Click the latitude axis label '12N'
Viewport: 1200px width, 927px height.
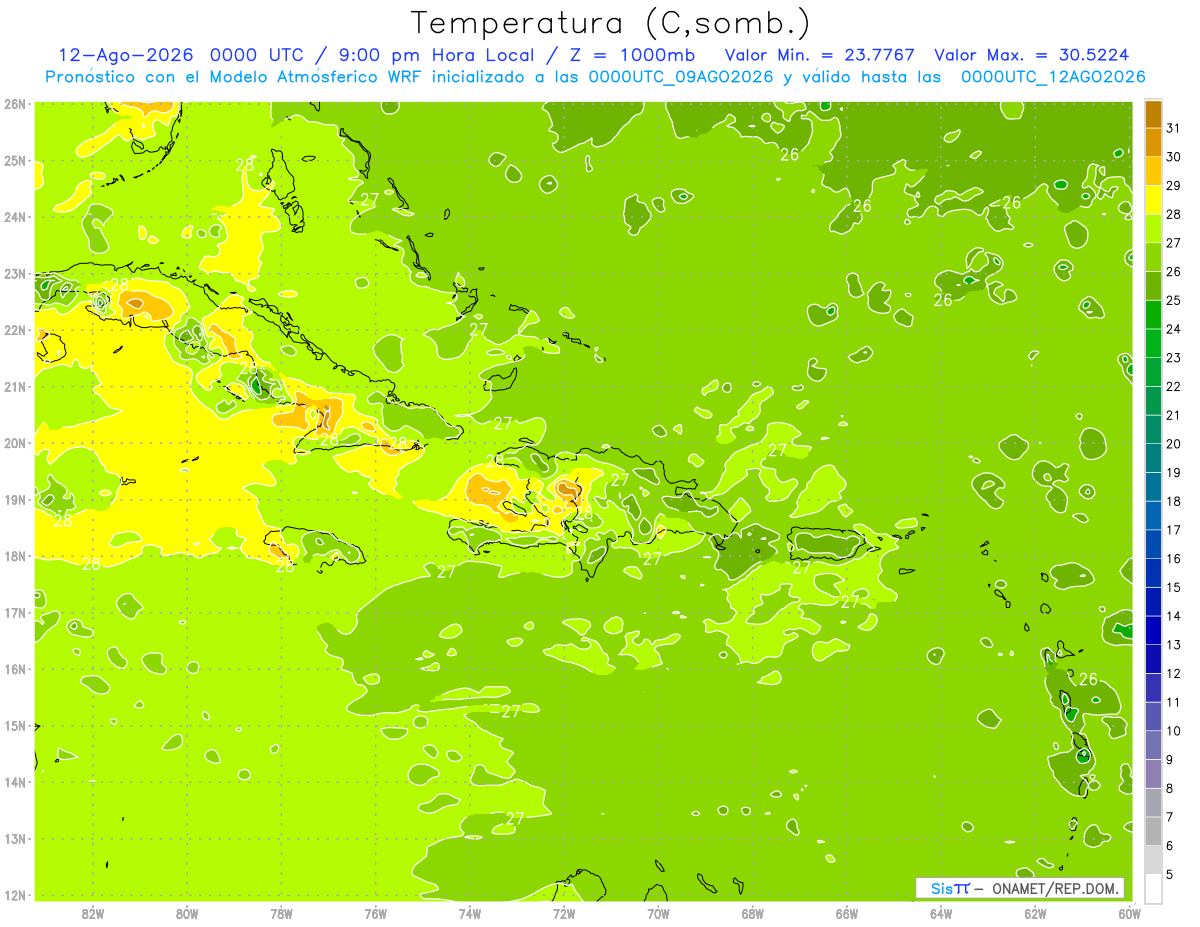[14, 895]
